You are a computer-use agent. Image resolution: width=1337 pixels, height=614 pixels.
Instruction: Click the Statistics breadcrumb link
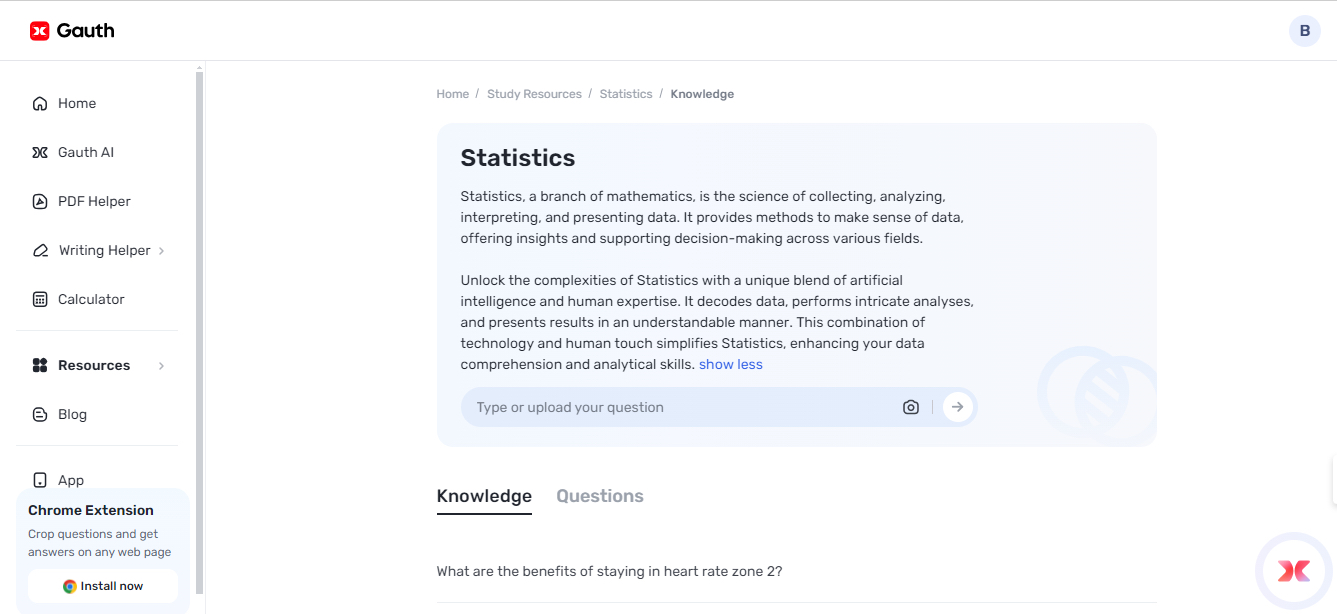625,94
